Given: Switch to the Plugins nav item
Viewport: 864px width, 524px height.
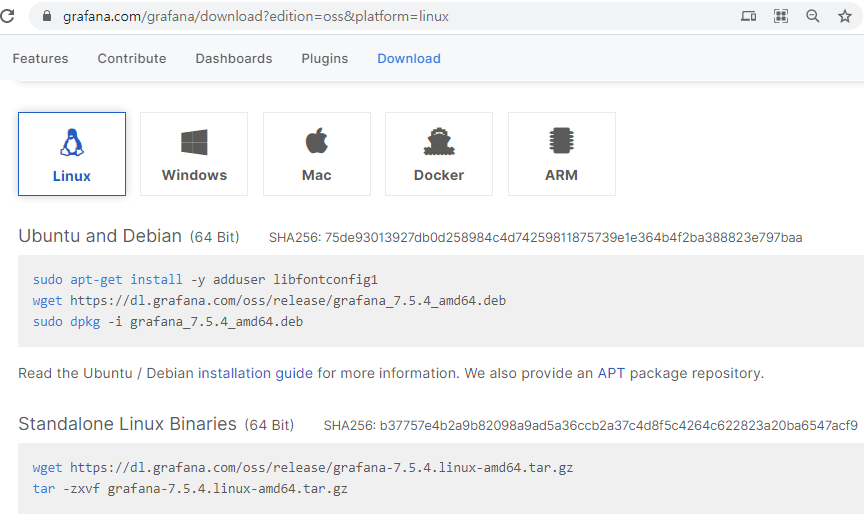Looking at the screenshot, I should coord(325,58).
